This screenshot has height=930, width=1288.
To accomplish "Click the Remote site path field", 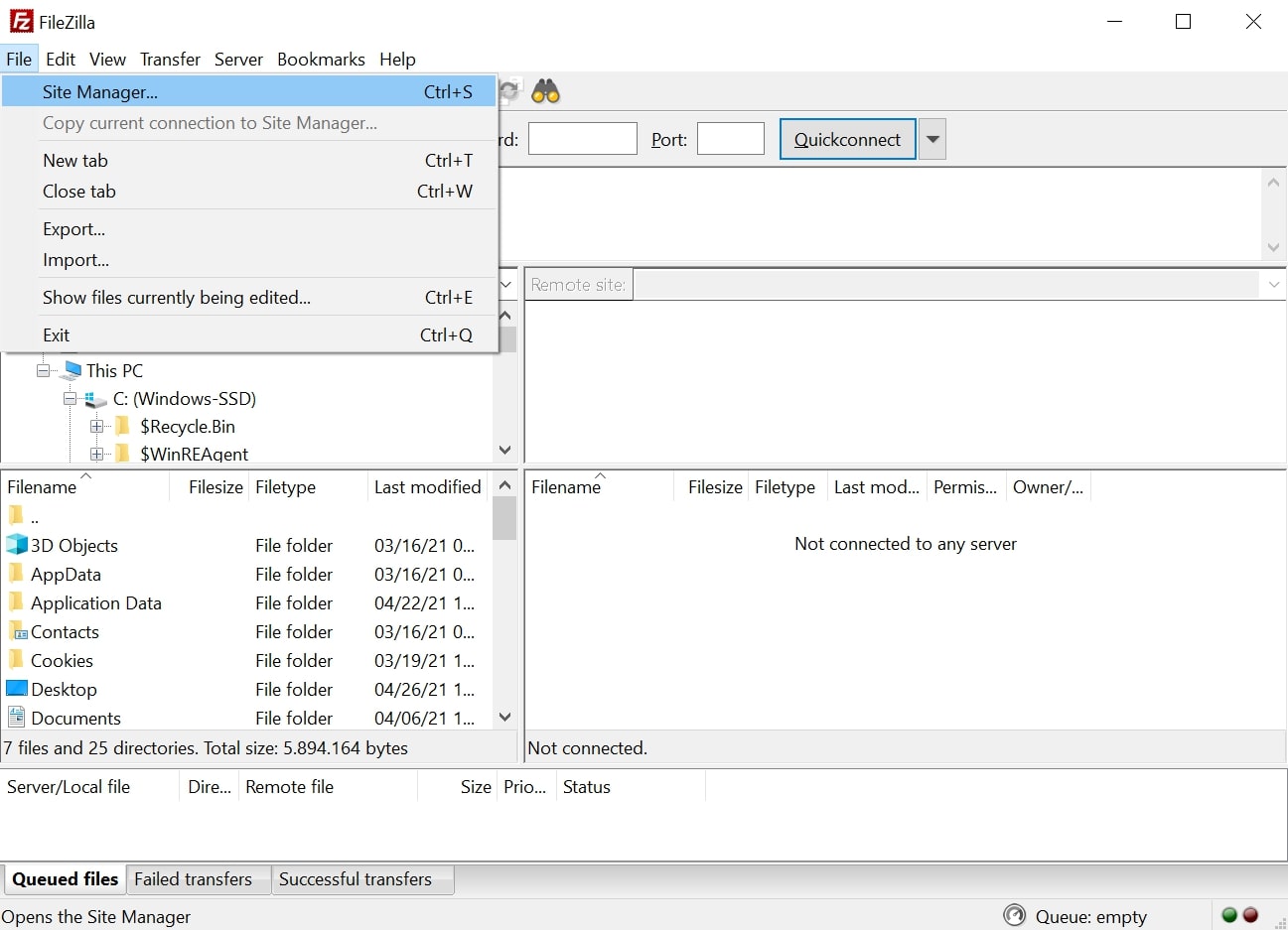I will click(946, 285).
